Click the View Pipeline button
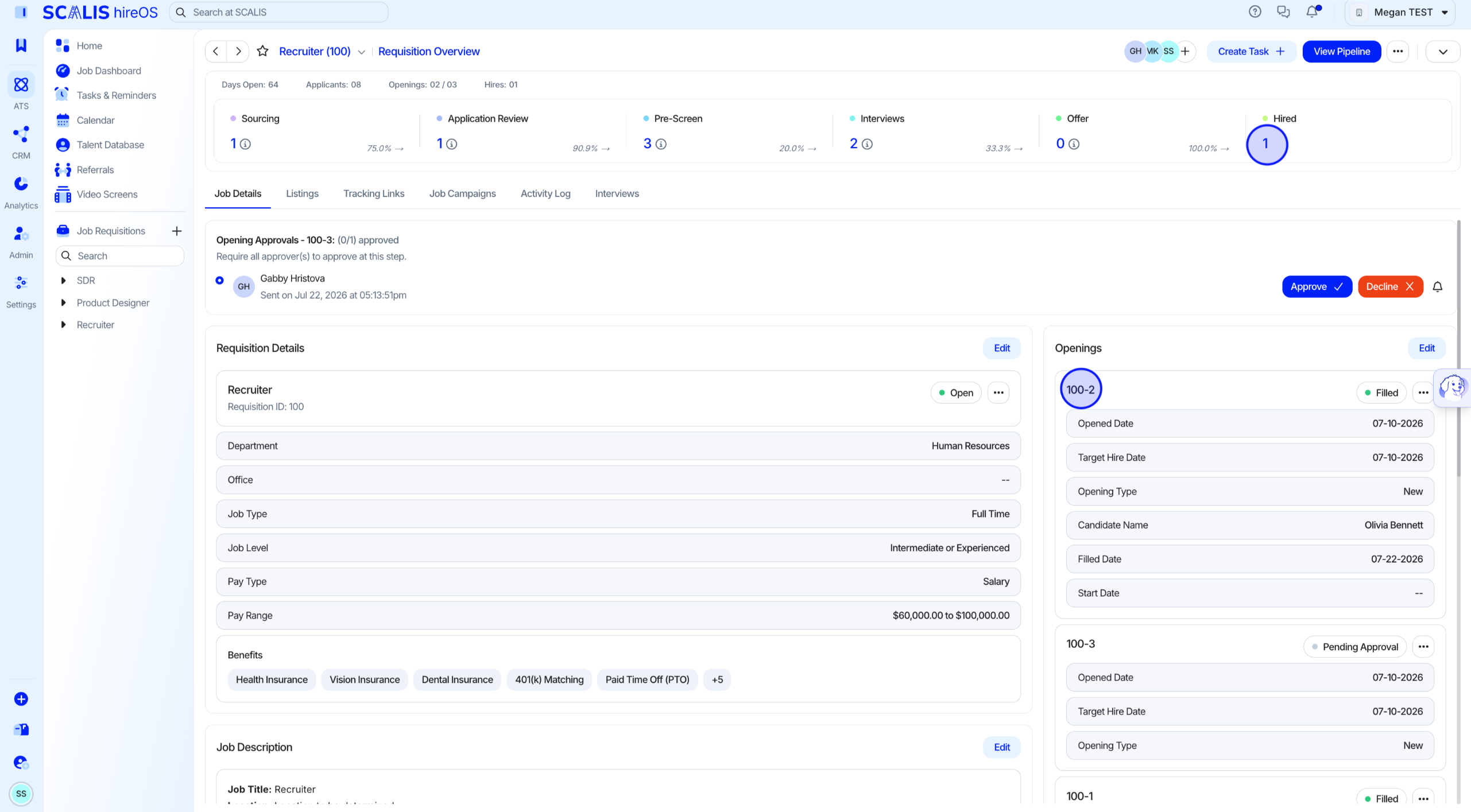The image size is (1471, 812). click(1342, 51)
